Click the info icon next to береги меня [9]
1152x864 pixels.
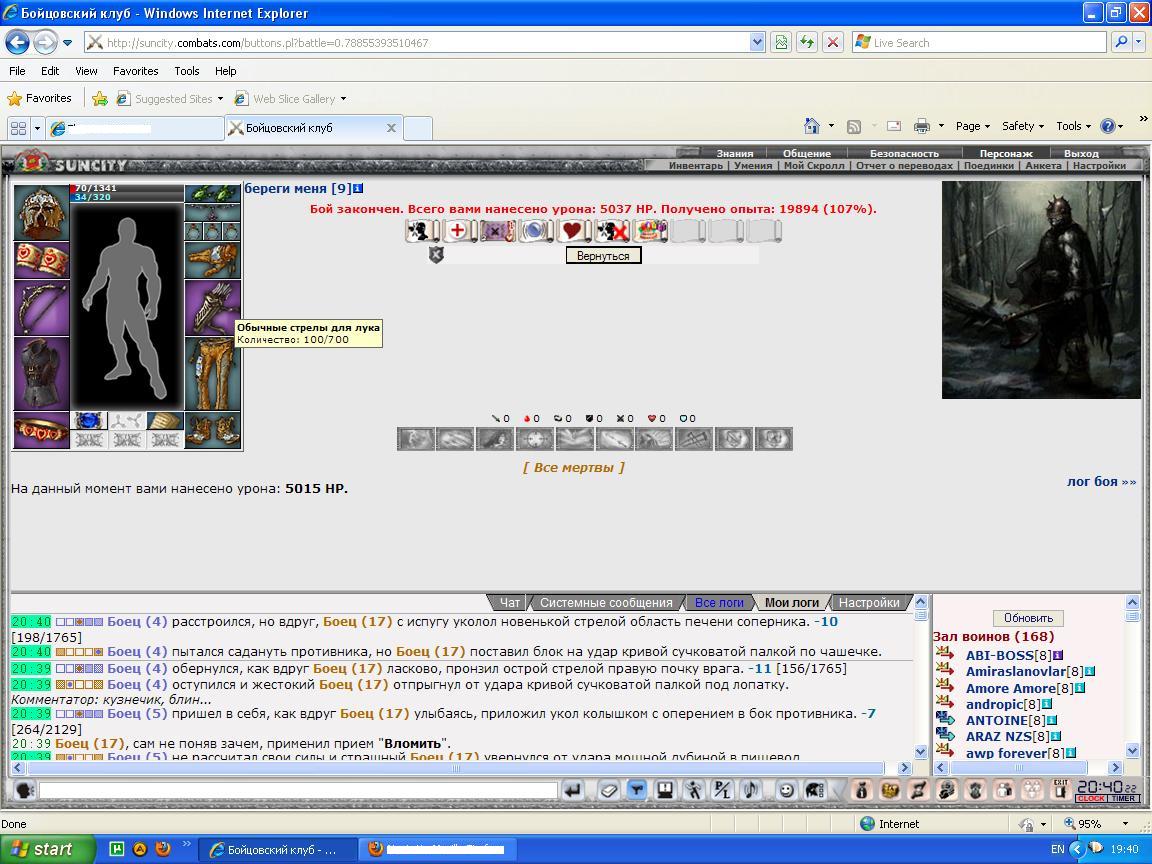359,189
